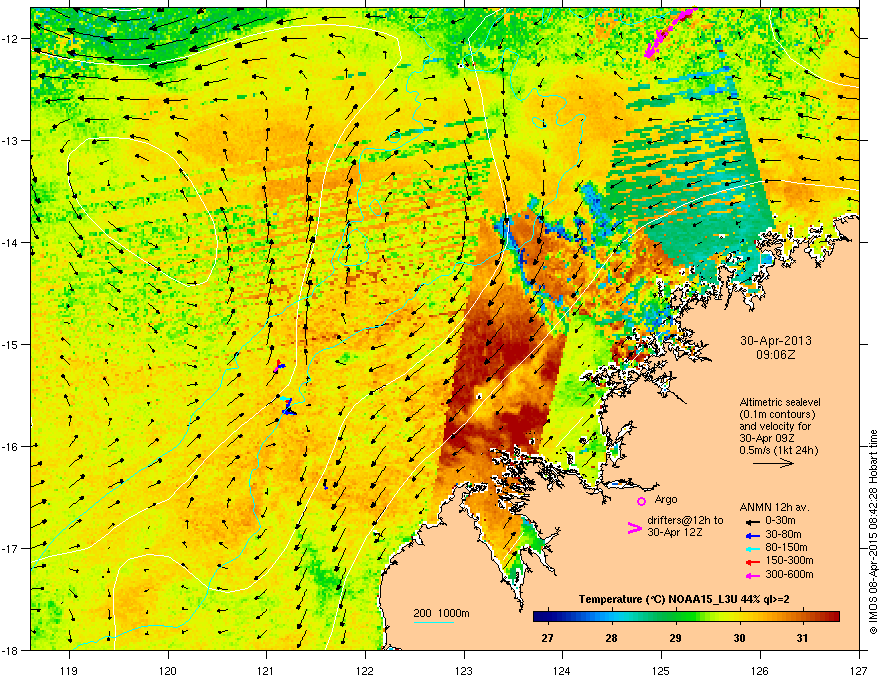Click the 121 longitude axis label
This screenshot has height=680, width=880.
[x=267, y=670]
